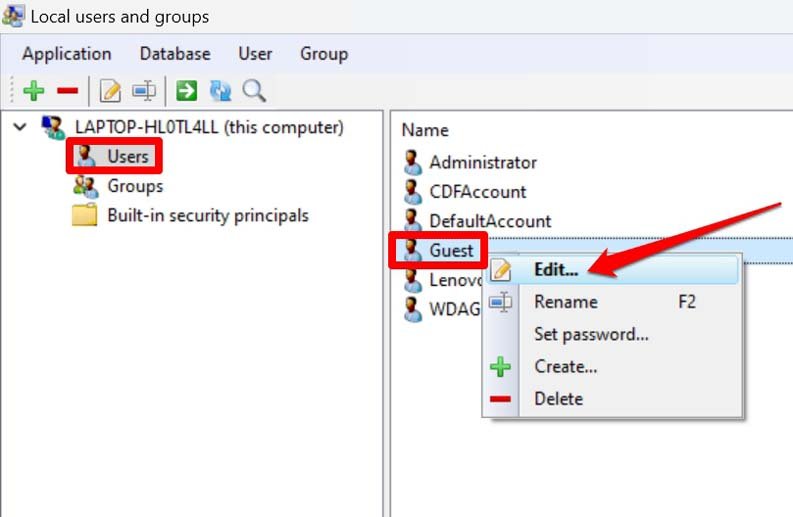Select Delete in the context menu
This screenshot has height=517, width=793.
(558, 399)
